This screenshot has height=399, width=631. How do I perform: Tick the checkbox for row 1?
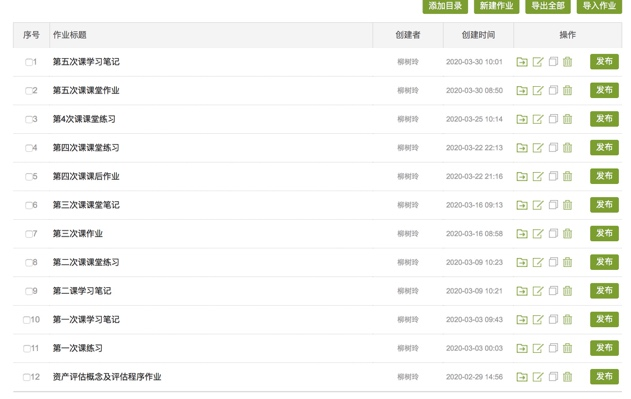coord(29,62)
